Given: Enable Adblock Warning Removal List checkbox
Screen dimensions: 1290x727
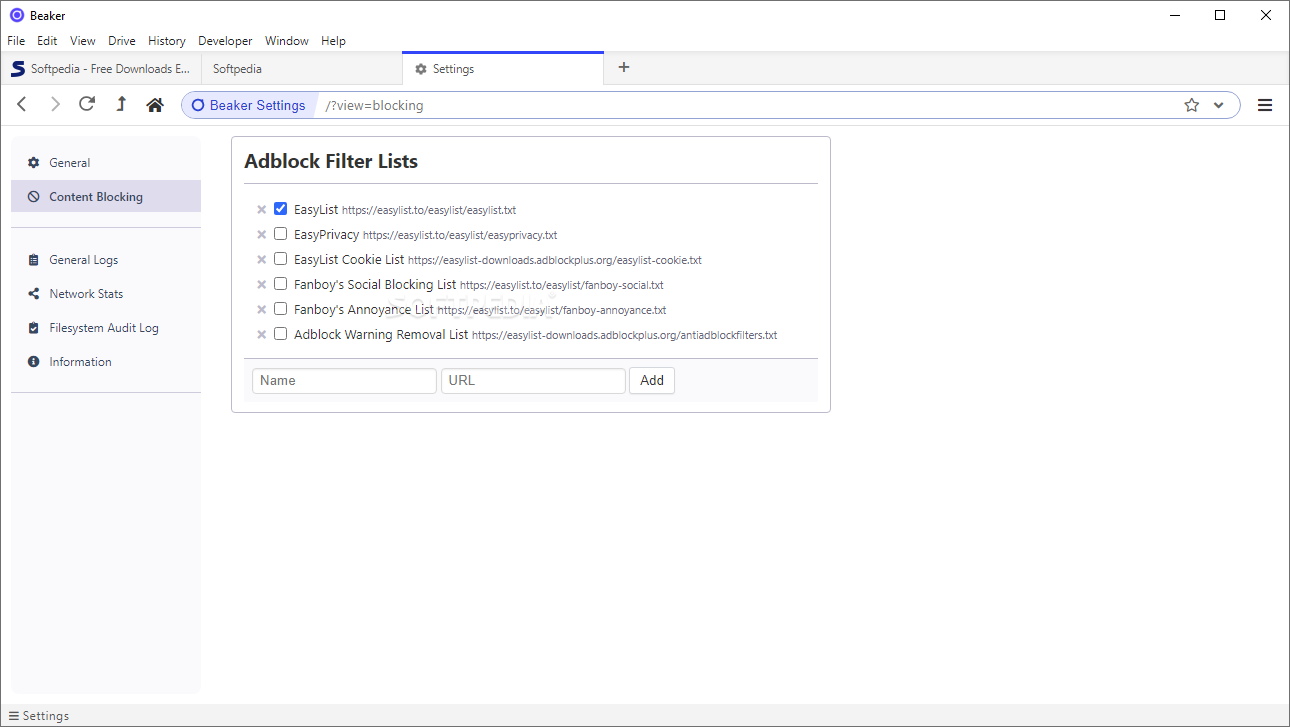Looking at the screenshot, I should pos(281,334).
